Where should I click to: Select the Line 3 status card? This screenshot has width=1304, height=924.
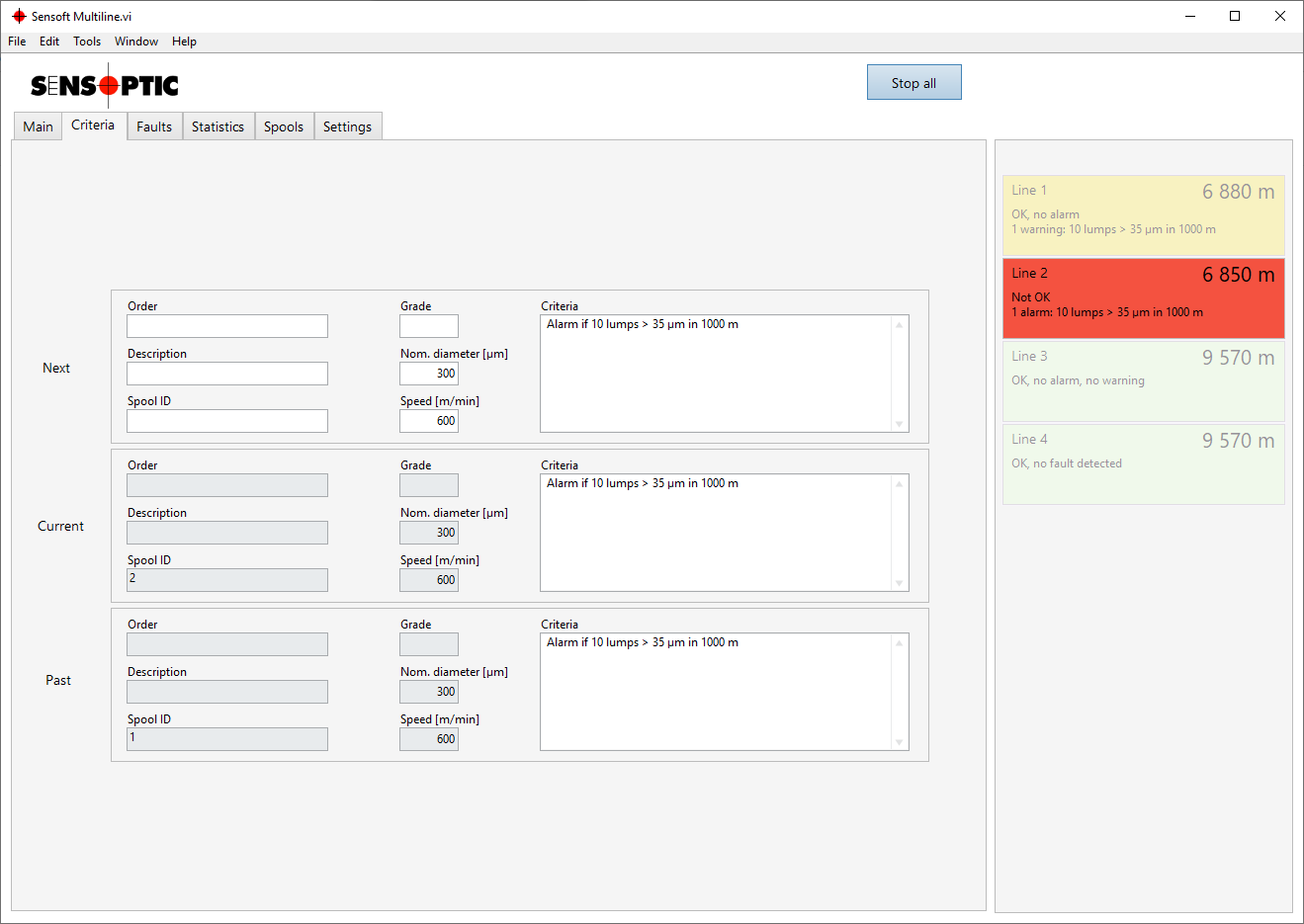click(1144, 381)
